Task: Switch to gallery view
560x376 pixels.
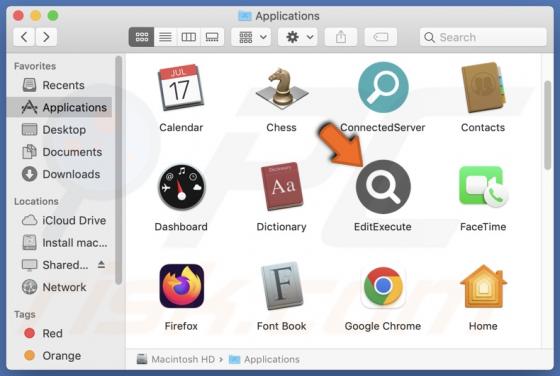Action: (212, 37)
